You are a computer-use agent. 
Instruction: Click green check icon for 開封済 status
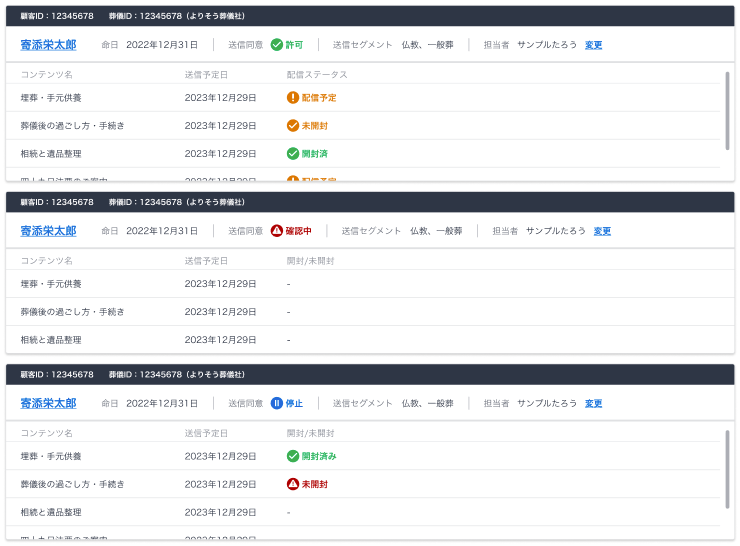293,153
